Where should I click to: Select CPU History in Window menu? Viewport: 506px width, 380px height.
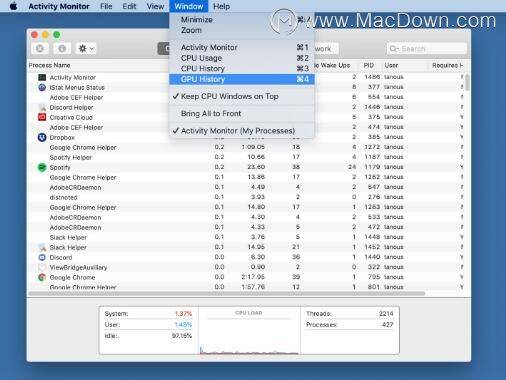point(242,68)
